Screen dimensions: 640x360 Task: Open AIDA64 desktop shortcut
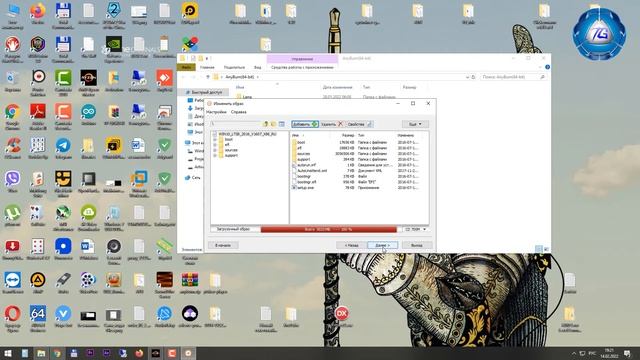point(38,318)
